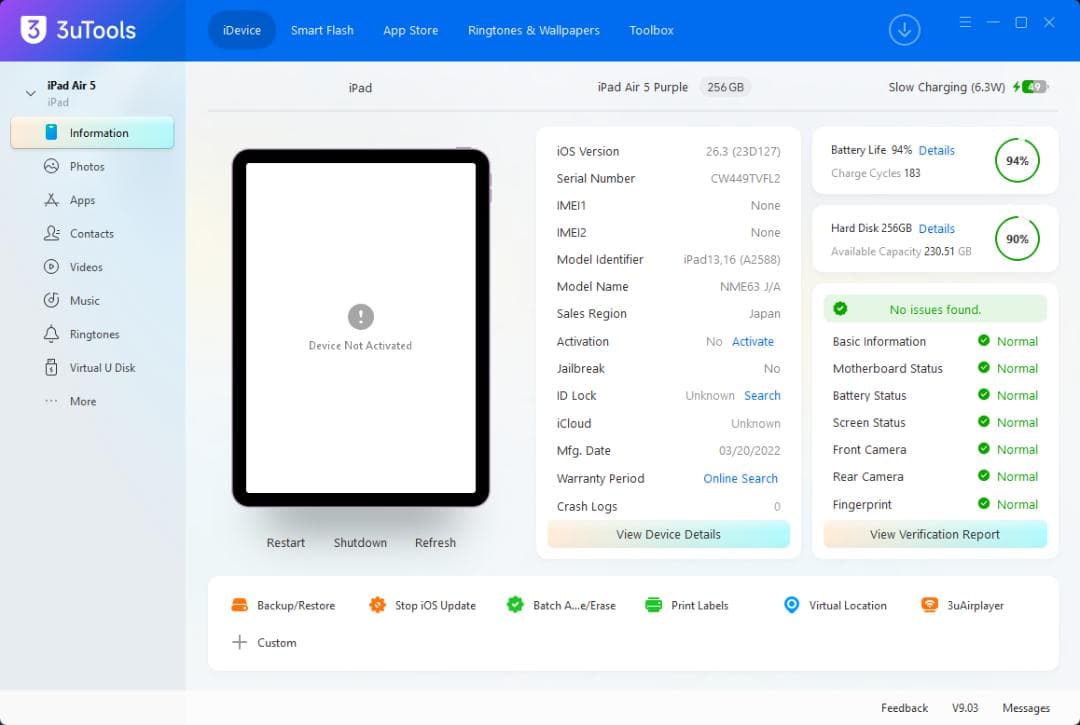Open the Virtual Location tool

pyautogui.click(x=791, y=605)
